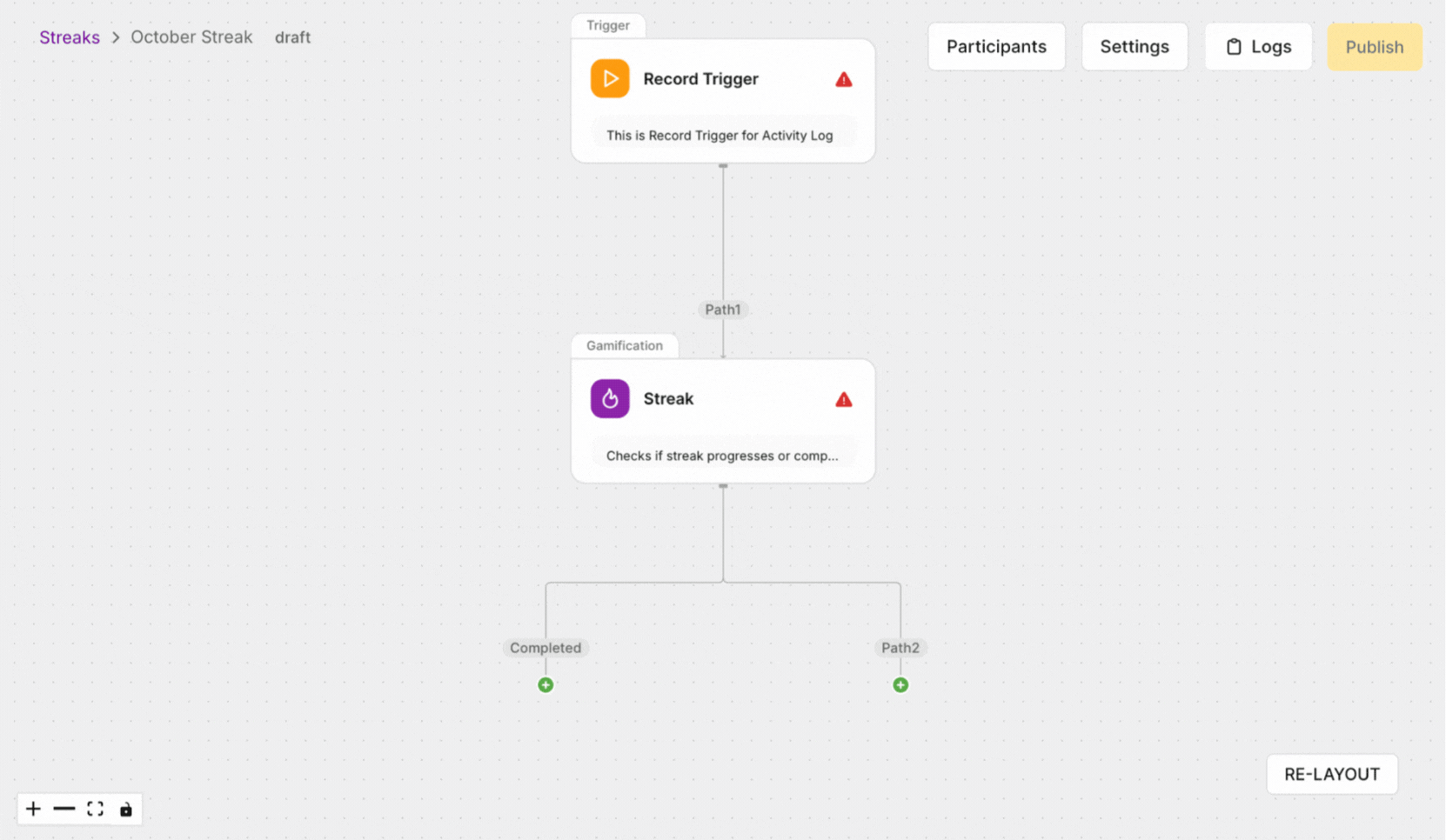Zoom out with the minus control
The width and height of the screenshot is (1446, 840).
click(x=64, y=810)
